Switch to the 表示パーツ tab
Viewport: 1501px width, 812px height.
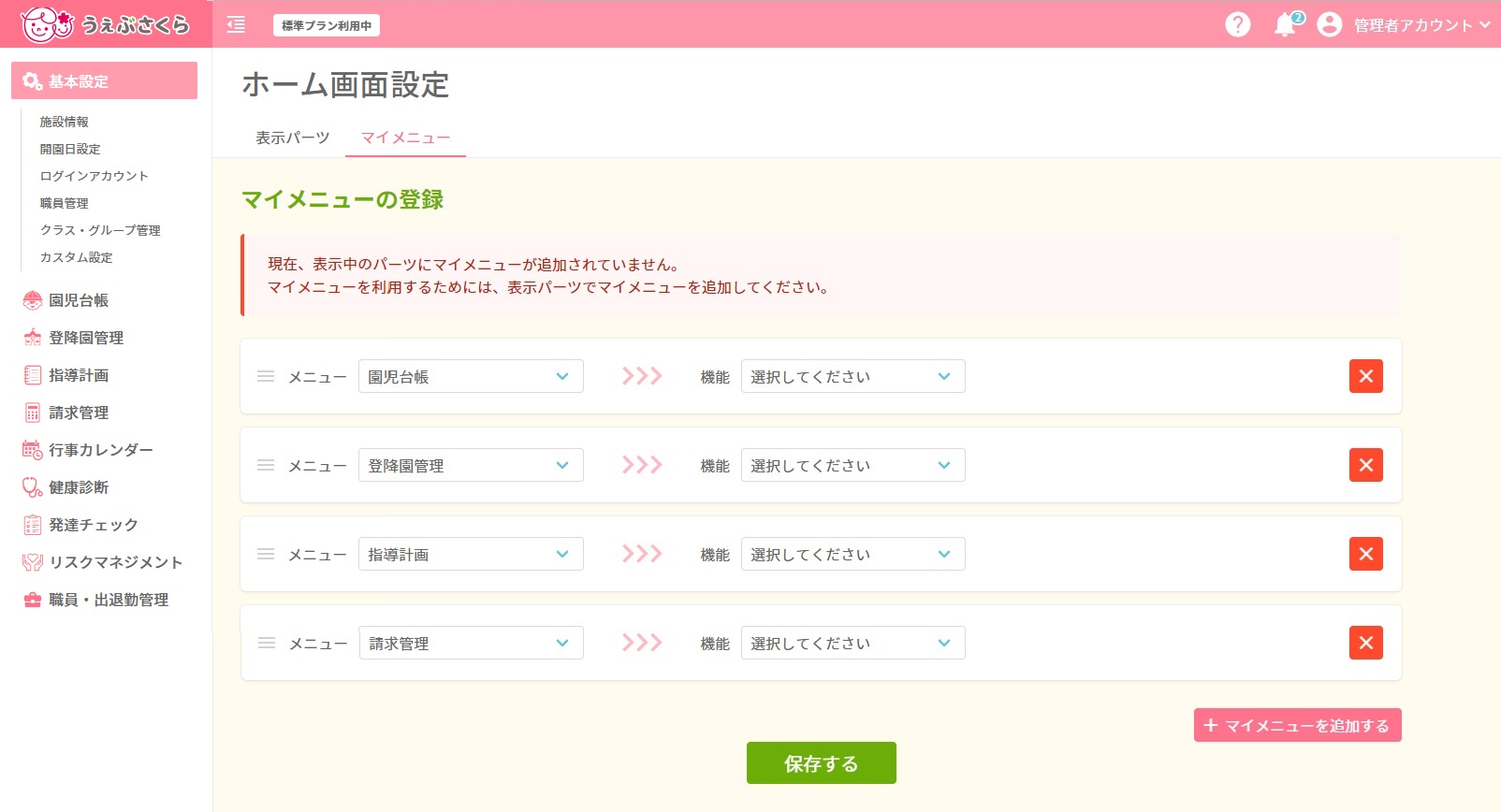coord(293,138)
